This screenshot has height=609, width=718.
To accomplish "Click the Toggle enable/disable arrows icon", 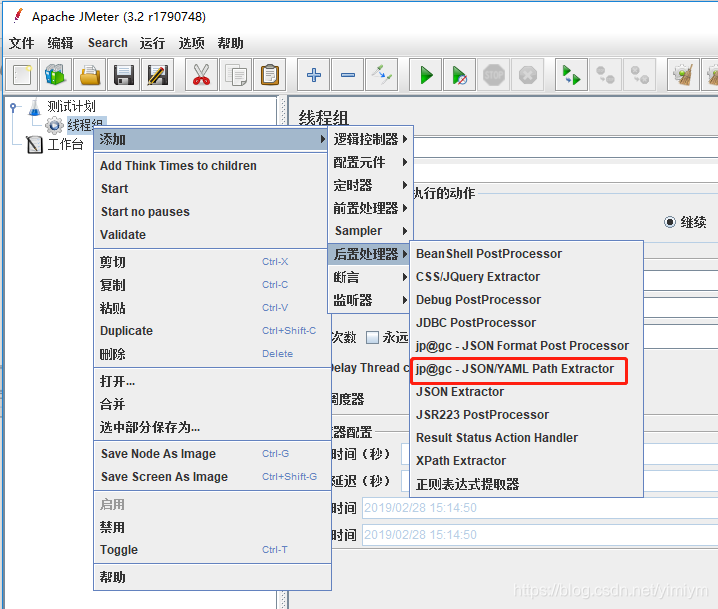I will coord(381,75).
